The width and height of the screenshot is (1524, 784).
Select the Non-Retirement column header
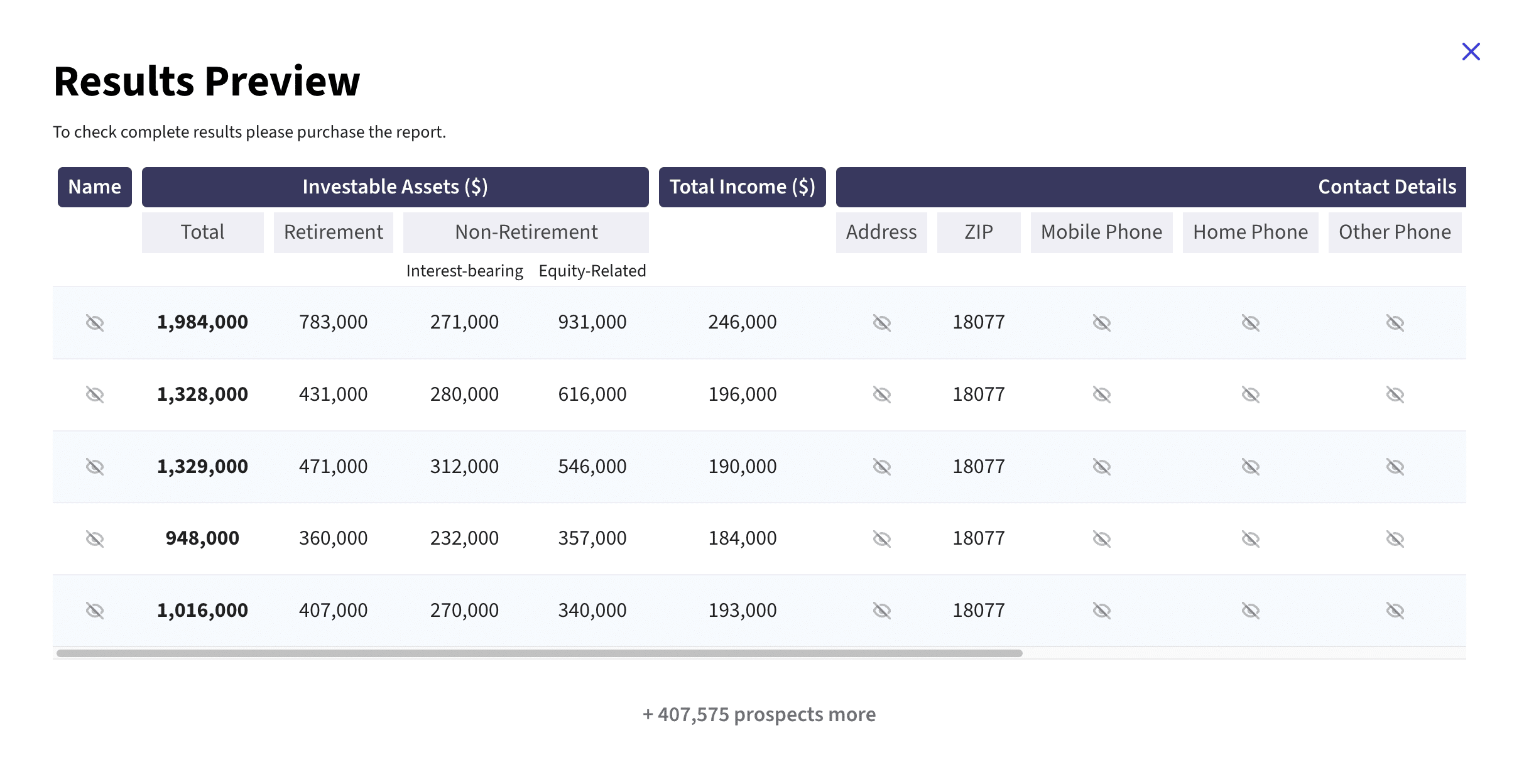click(x=526, y=232)
